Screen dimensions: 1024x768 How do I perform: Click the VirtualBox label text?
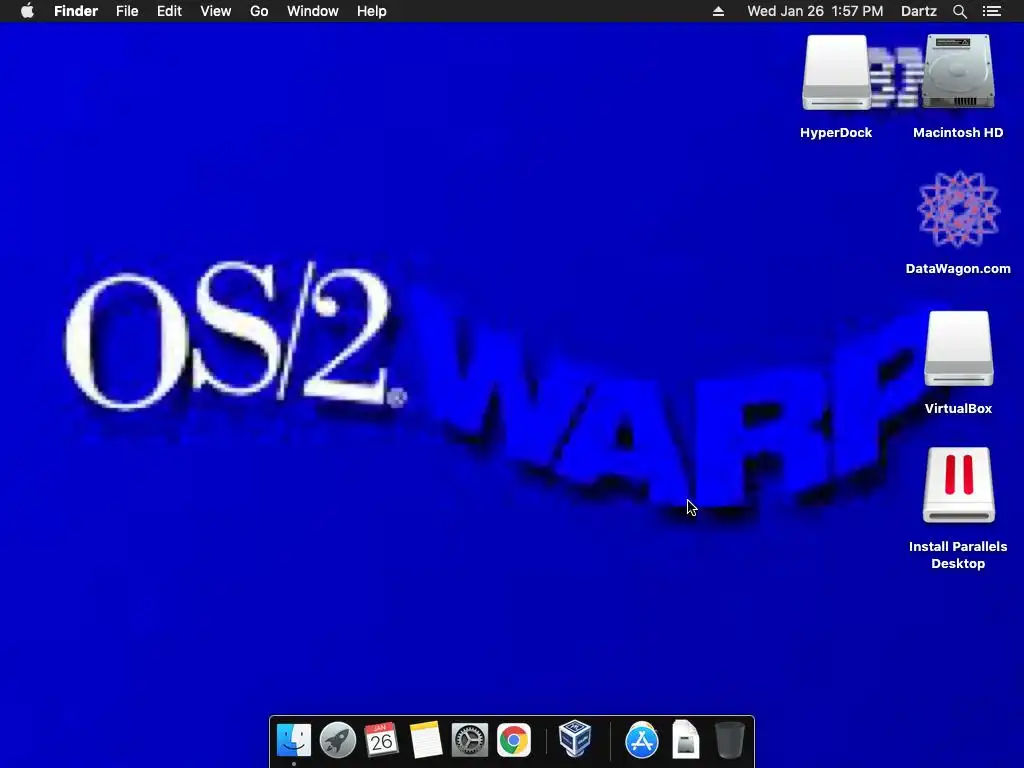pos(958,408)
